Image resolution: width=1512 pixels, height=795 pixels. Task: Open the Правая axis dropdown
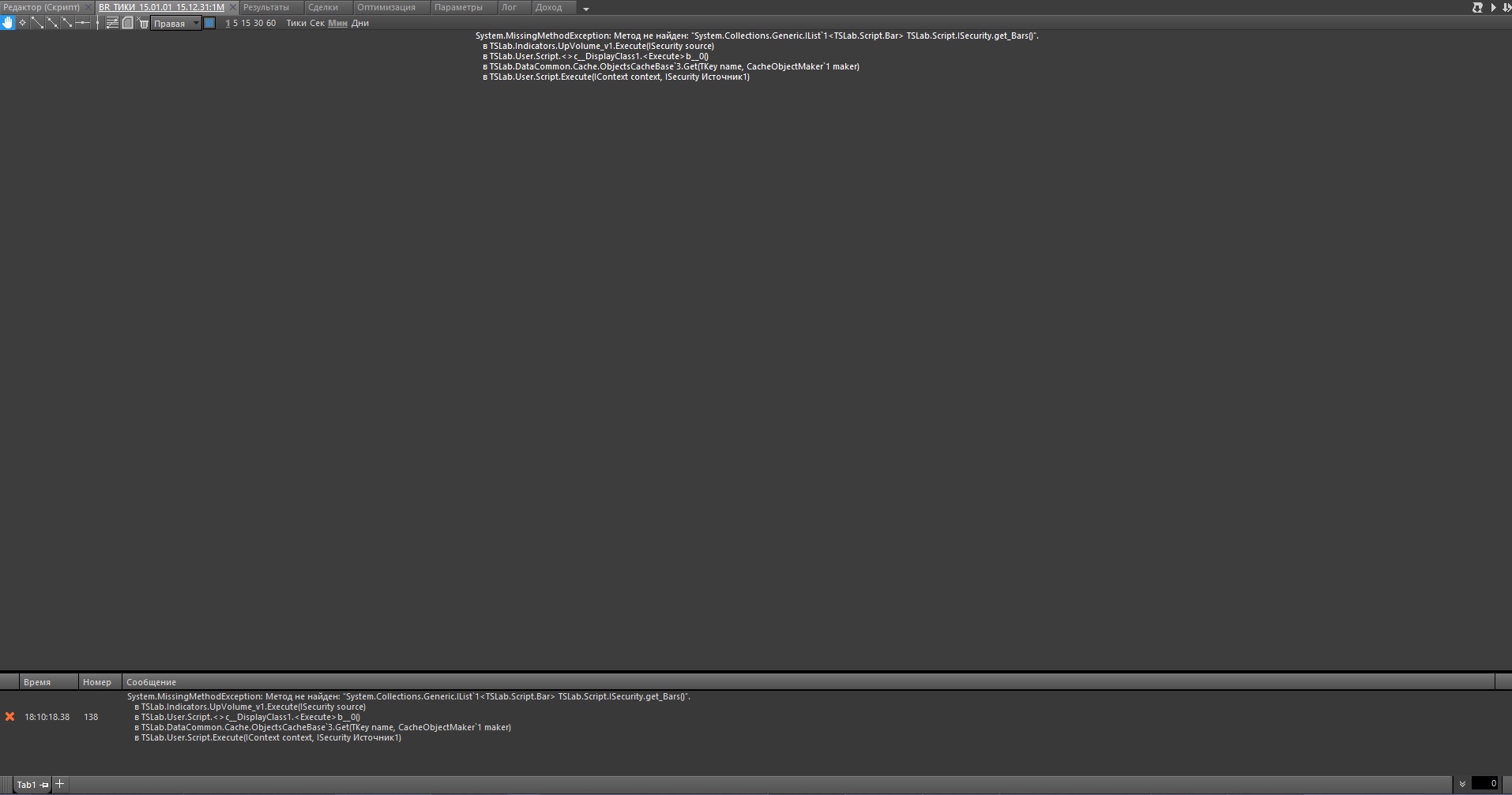pos(176,24)
